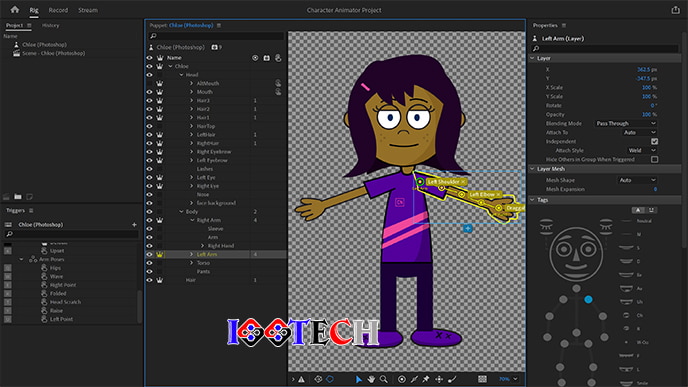
Task: Switch to Rig mode tab
Action: tap(34, 10)
